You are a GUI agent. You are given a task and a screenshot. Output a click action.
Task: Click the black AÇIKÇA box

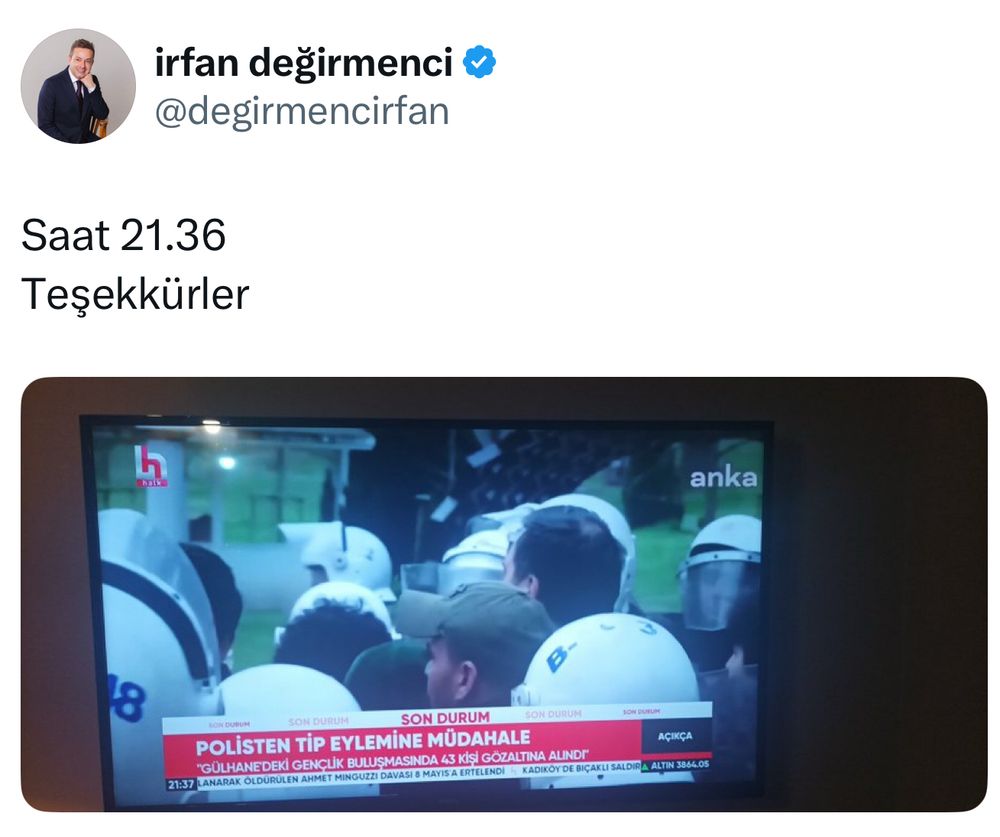675,736
